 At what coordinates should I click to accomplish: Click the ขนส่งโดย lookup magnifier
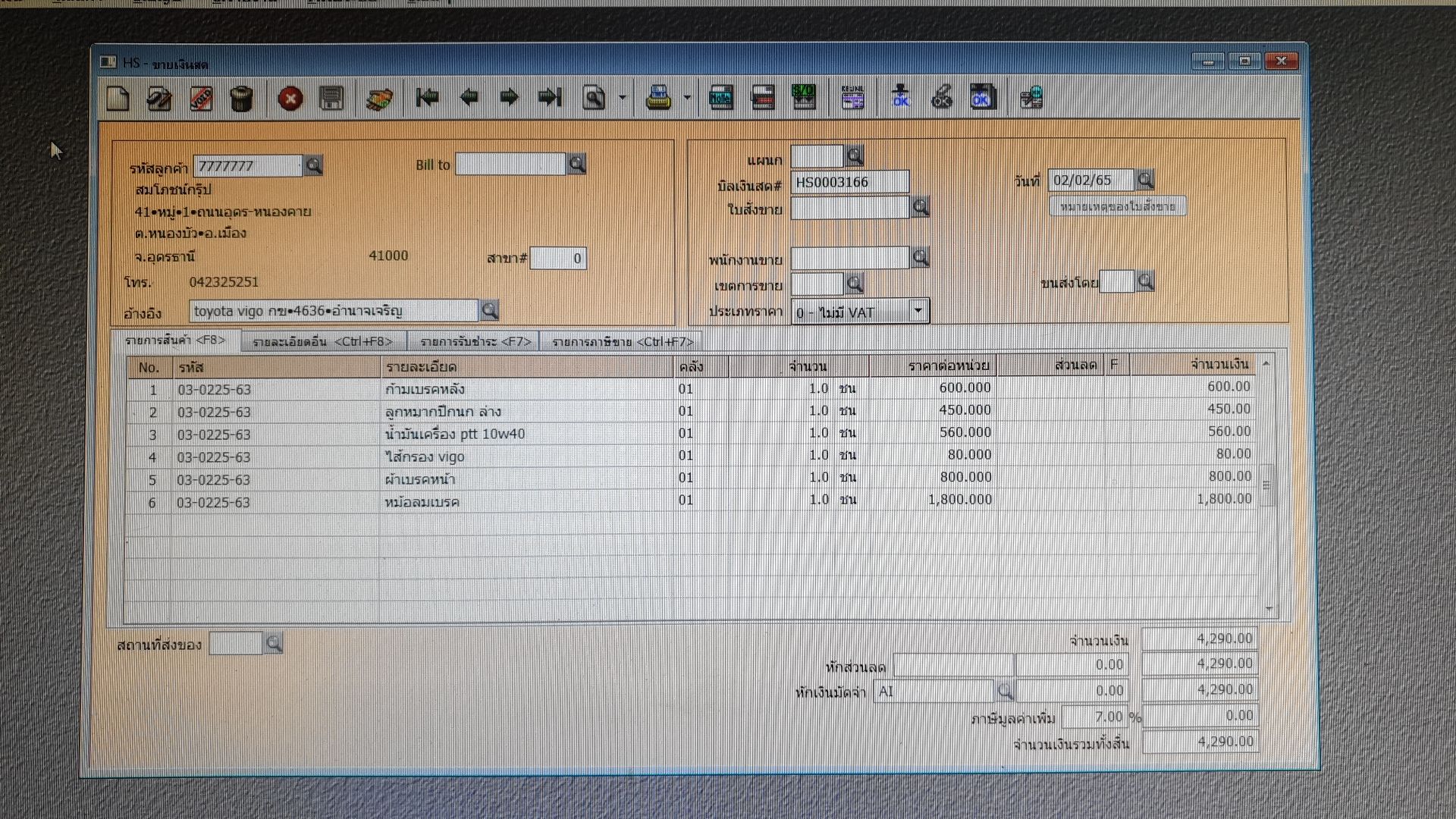[x=1145, y=282]
